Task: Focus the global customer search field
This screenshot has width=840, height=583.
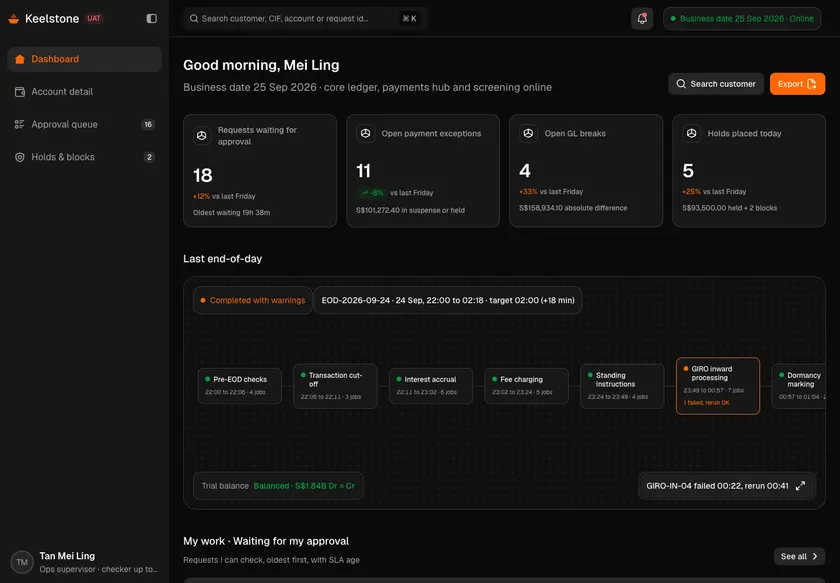Action: click(304, 19)
